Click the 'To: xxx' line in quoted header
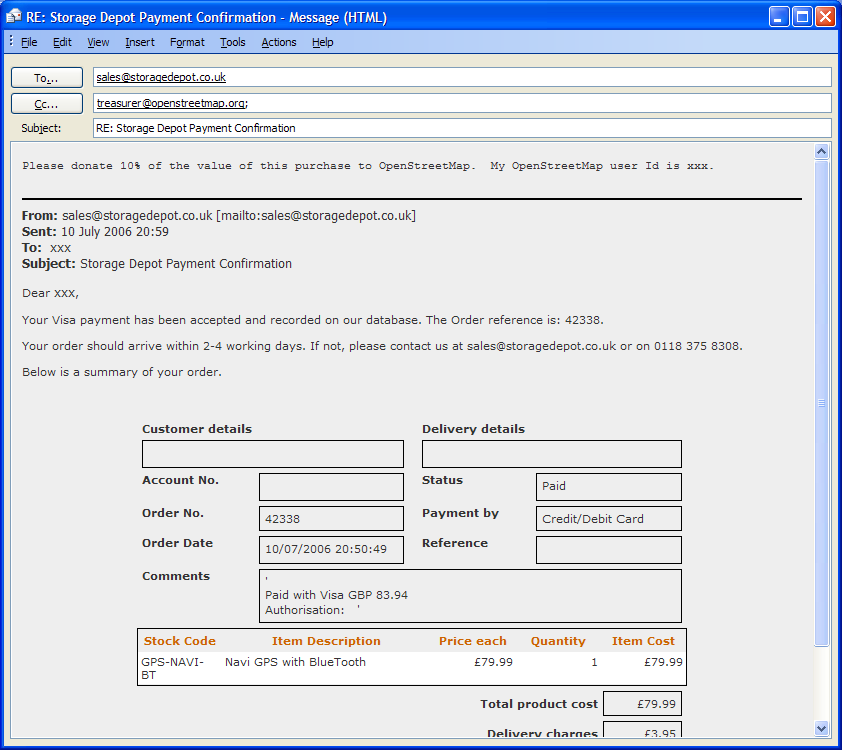 click(46, 248)
